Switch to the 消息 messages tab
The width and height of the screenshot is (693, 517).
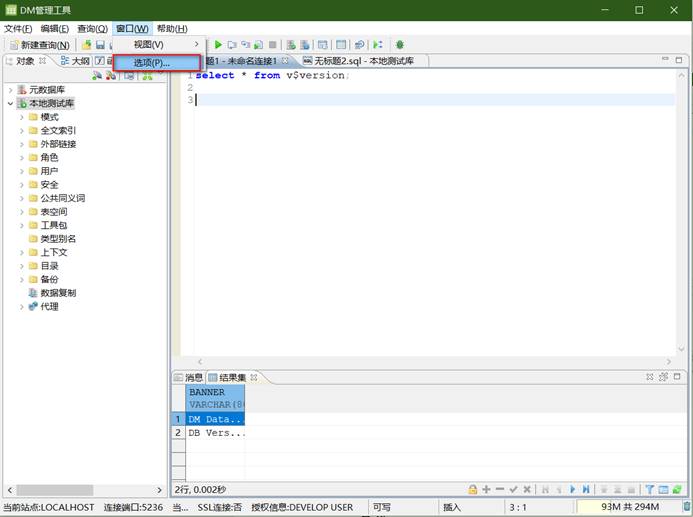pos(193,377)
